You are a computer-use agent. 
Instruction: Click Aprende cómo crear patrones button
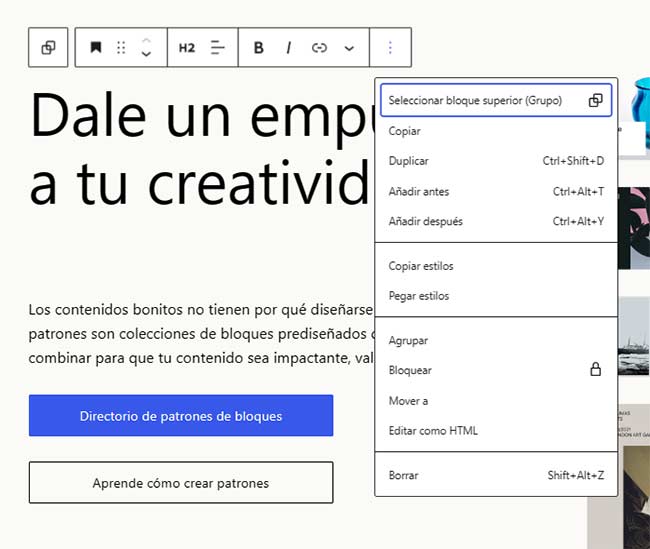[181, 483]
